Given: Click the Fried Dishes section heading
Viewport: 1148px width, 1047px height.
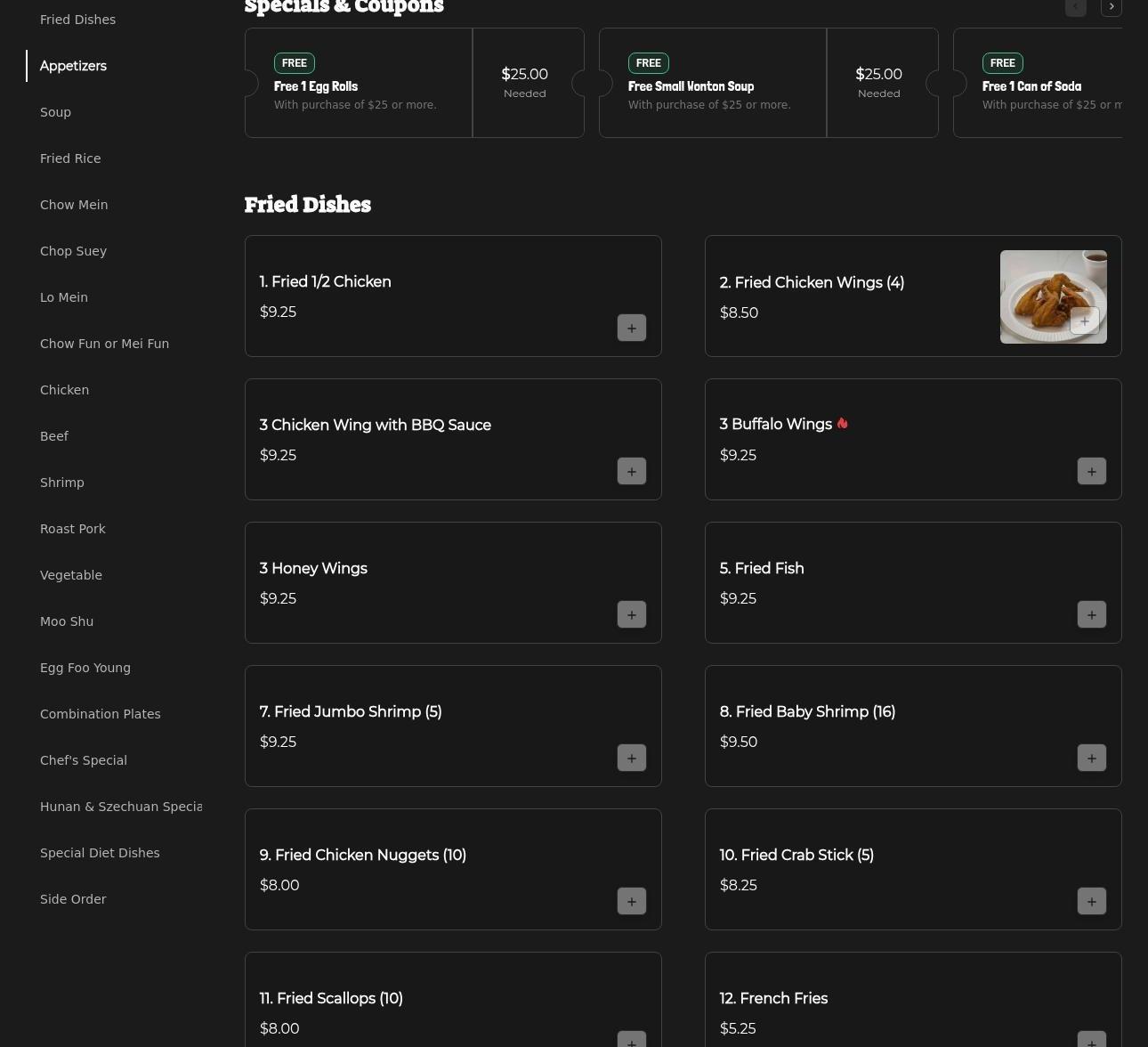Looking at the screenshot, I should (308, 204).
